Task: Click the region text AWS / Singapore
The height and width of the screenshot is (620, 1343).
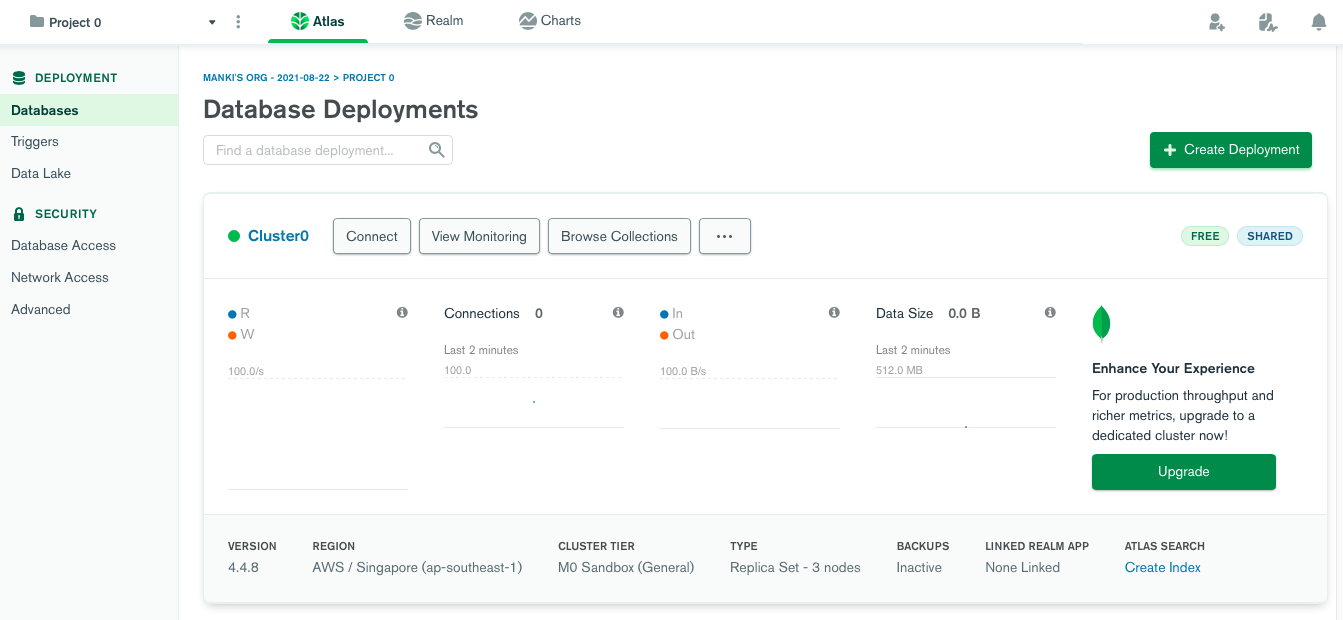Action: (x=417, y=567)
